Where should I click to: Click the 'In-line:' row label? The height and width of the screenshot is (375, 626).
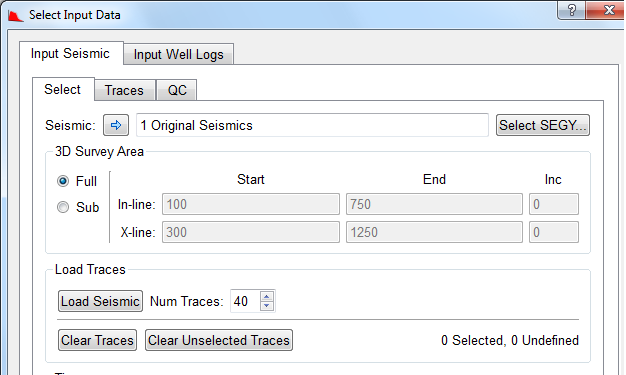pos(137,204)
